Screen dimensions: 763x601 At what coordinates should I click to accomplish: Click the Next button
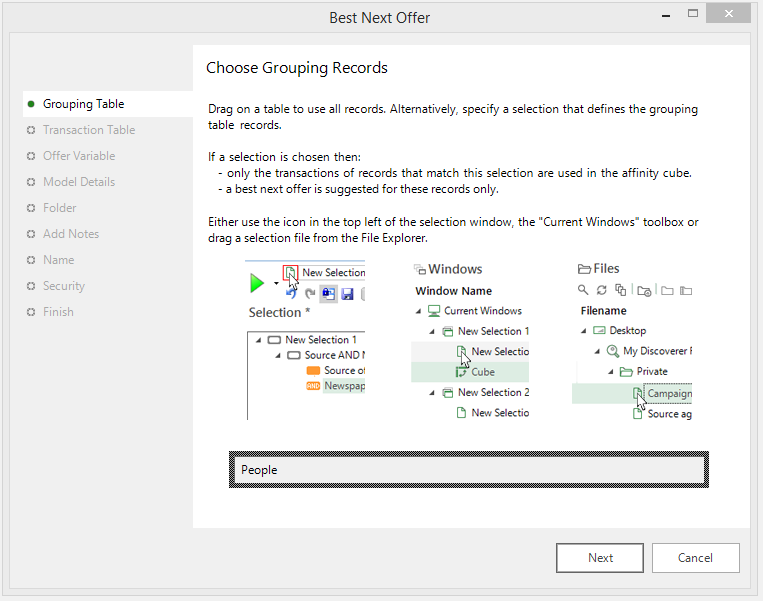600,558
